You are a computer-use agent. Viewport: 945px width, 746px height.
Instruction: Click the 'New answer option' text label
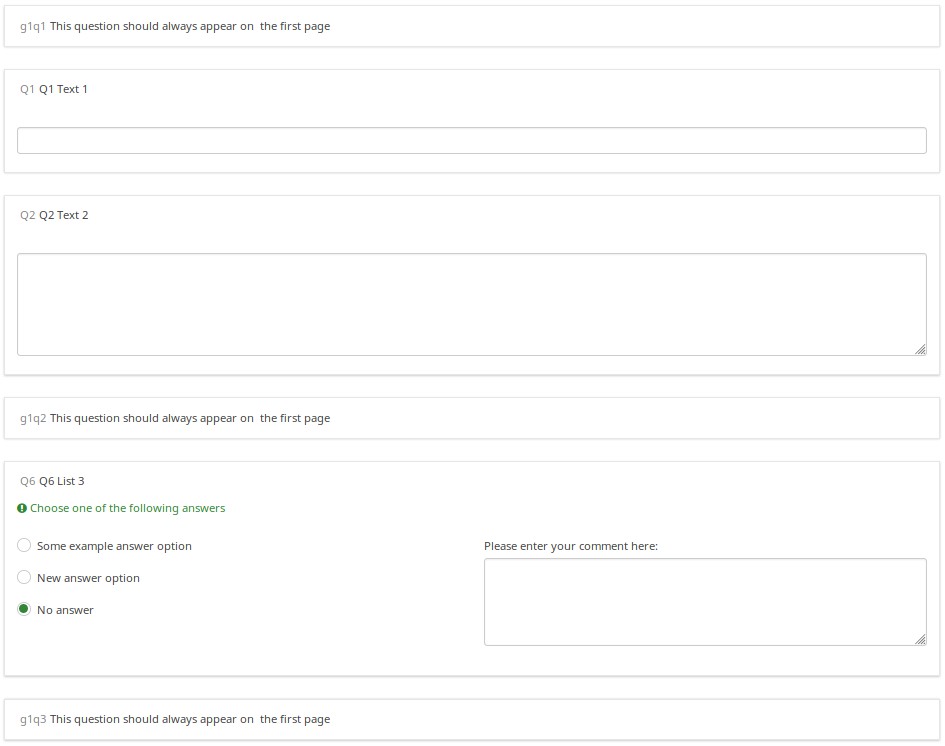pyautogui.click(x=88, y=578)
